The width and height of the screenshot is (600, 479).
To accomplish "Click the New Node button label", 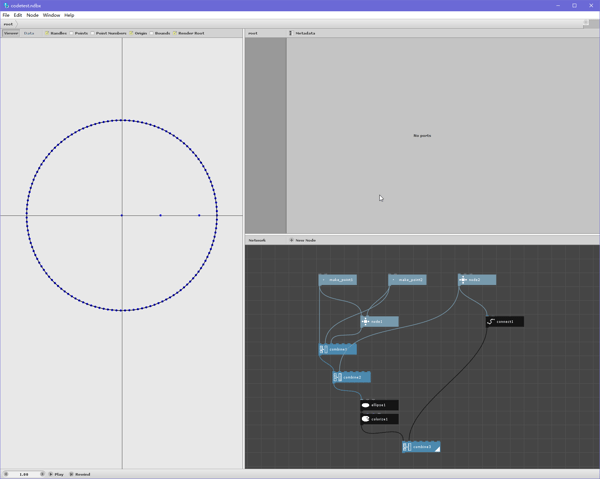I will click(x=305, y=240).
